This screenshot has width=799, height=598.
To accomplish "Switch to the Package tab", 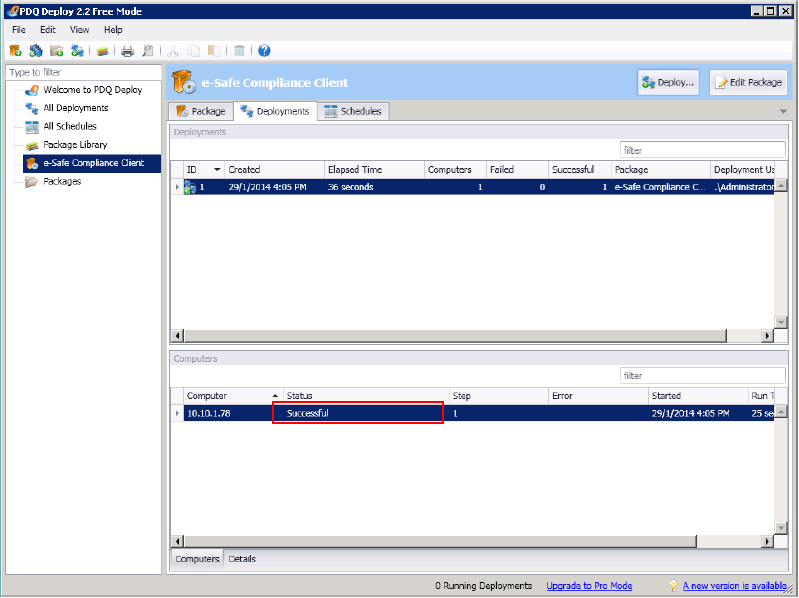I will tap(200, 111).
